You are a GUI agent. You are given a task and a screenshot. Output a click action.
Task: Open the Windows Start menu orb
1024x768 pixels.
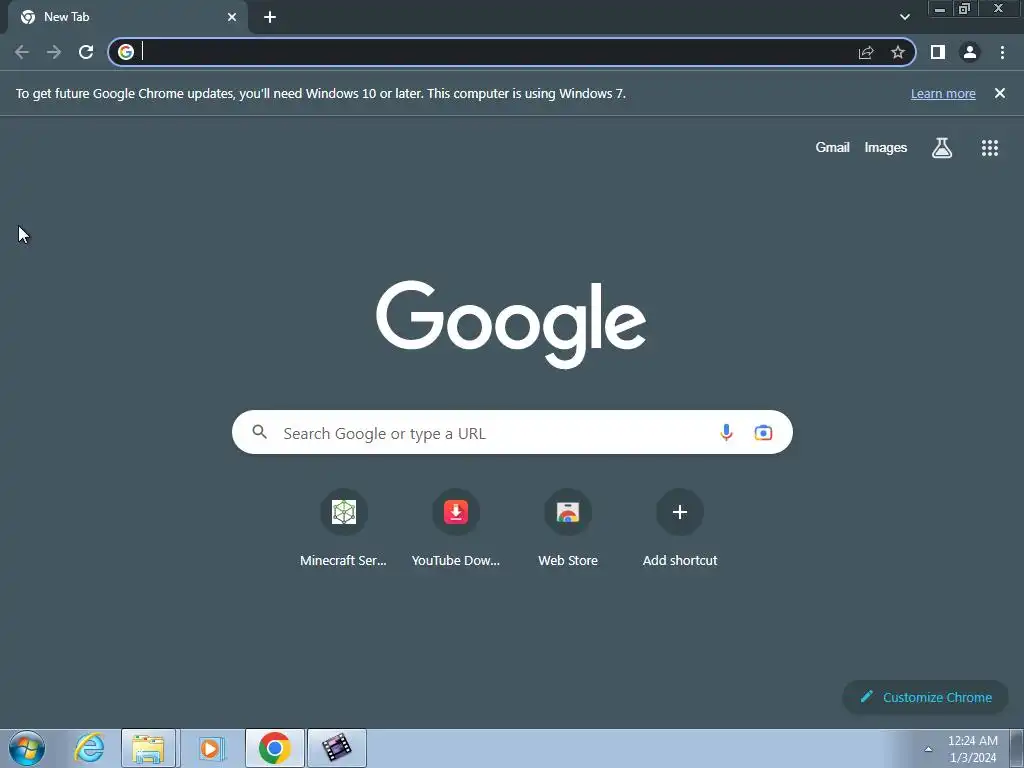click(27, 748)
